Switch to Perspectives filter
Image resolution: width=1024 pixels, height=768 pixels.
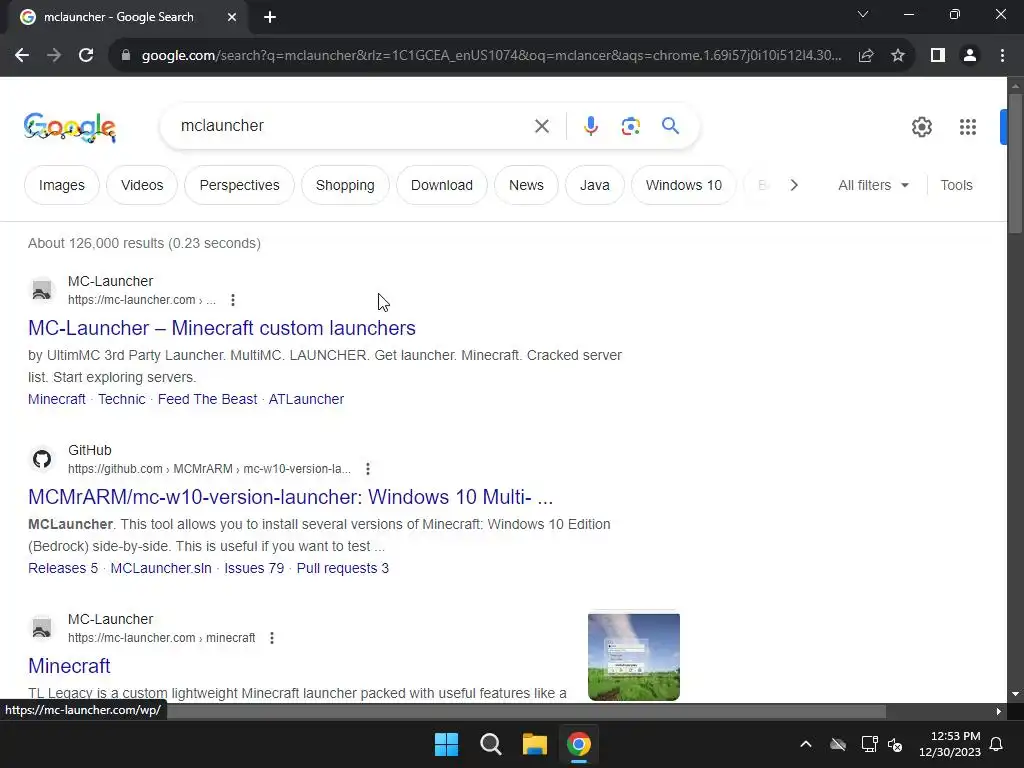[x=239, y=185]
